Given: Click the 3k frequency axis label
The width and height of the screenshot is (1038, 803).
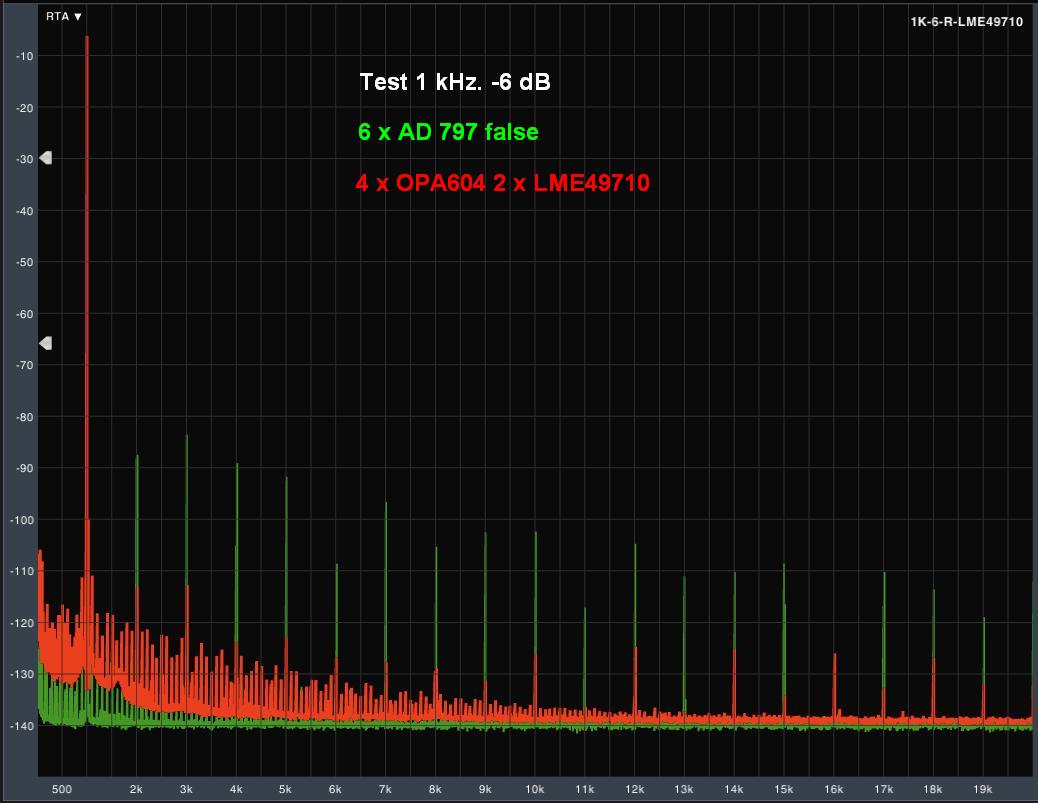Looking at the screenshot, I should [186, 789].
